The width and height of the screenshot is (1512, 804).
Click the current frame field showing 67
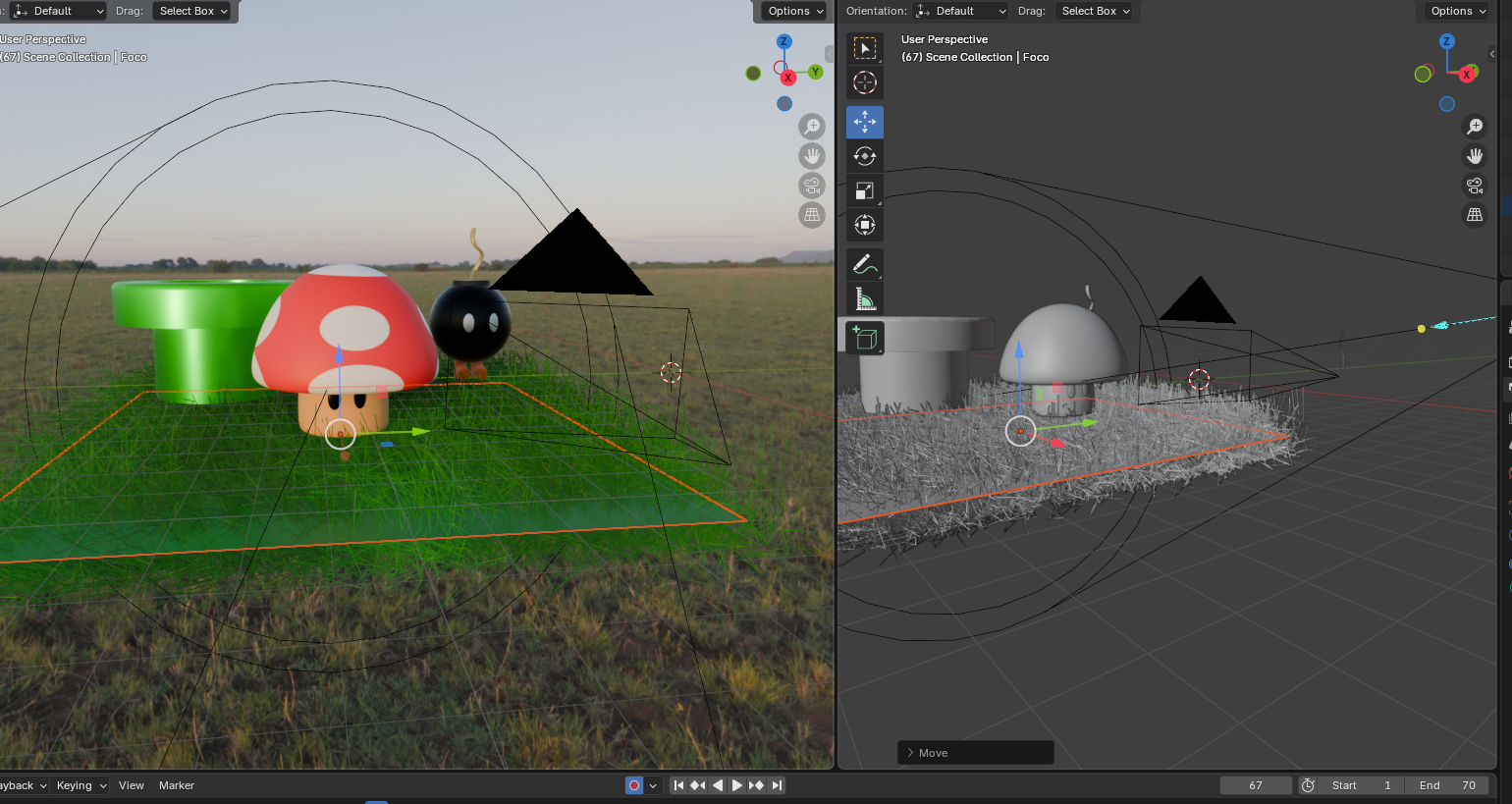[1256, 785]
